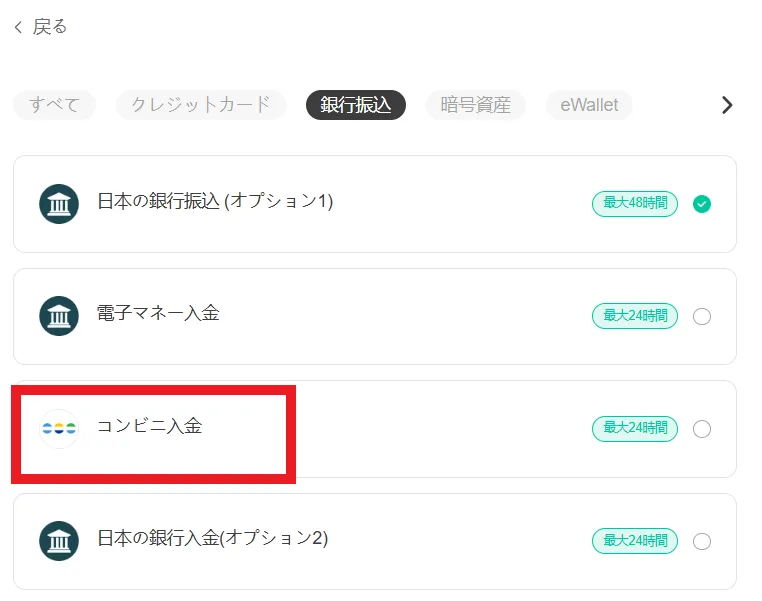Click the bank icon beside 電子マネー入金

pyautogui.click(x=59, y=316)
